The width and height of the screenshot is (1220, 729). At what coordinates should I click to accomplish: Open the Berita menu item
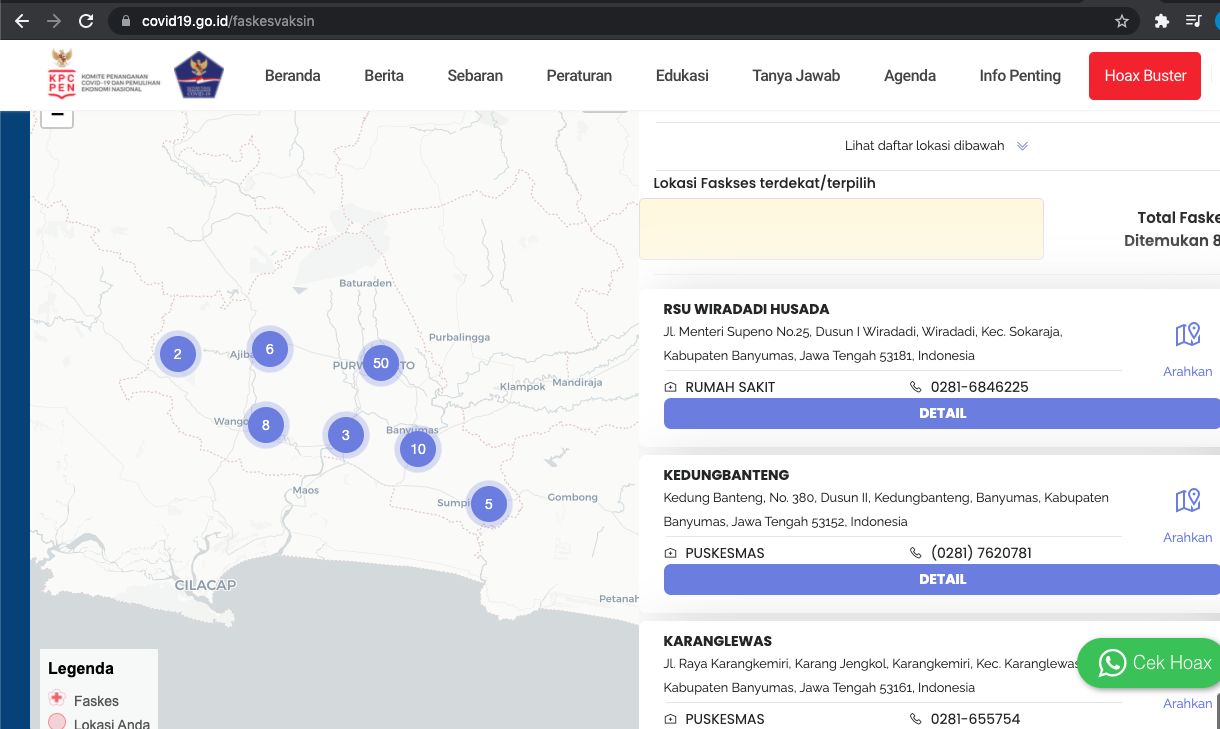coord(384,75)
